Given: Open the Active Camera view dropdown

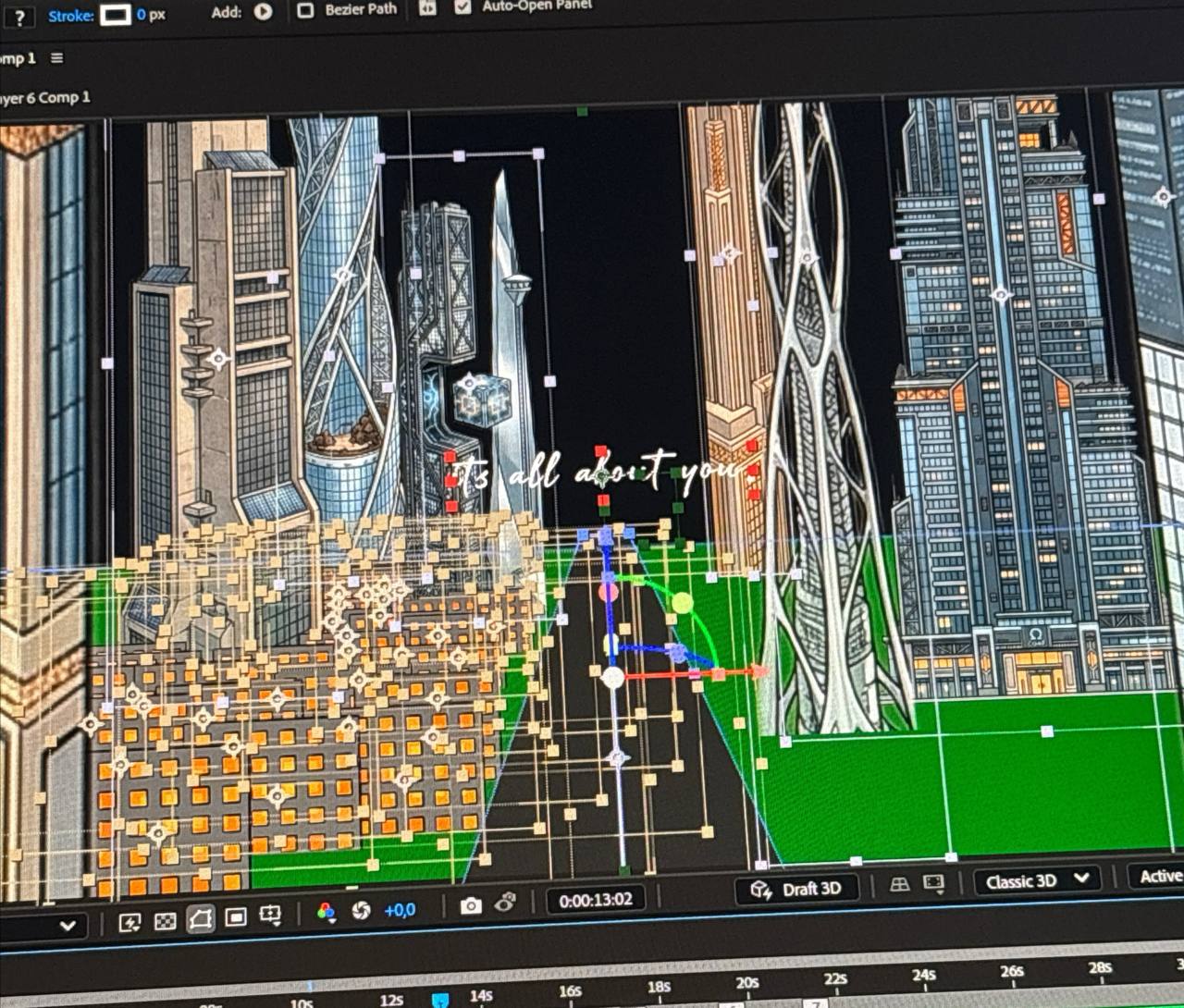Looking at the screenshot, I should coord(1159,876).
